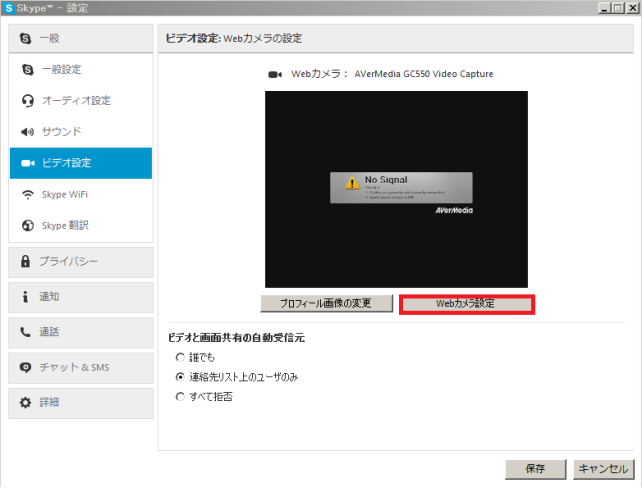Screen dimensions: 642x492
Task: Expand the チャット & SMS section
Action: click(x=81, y=368)
